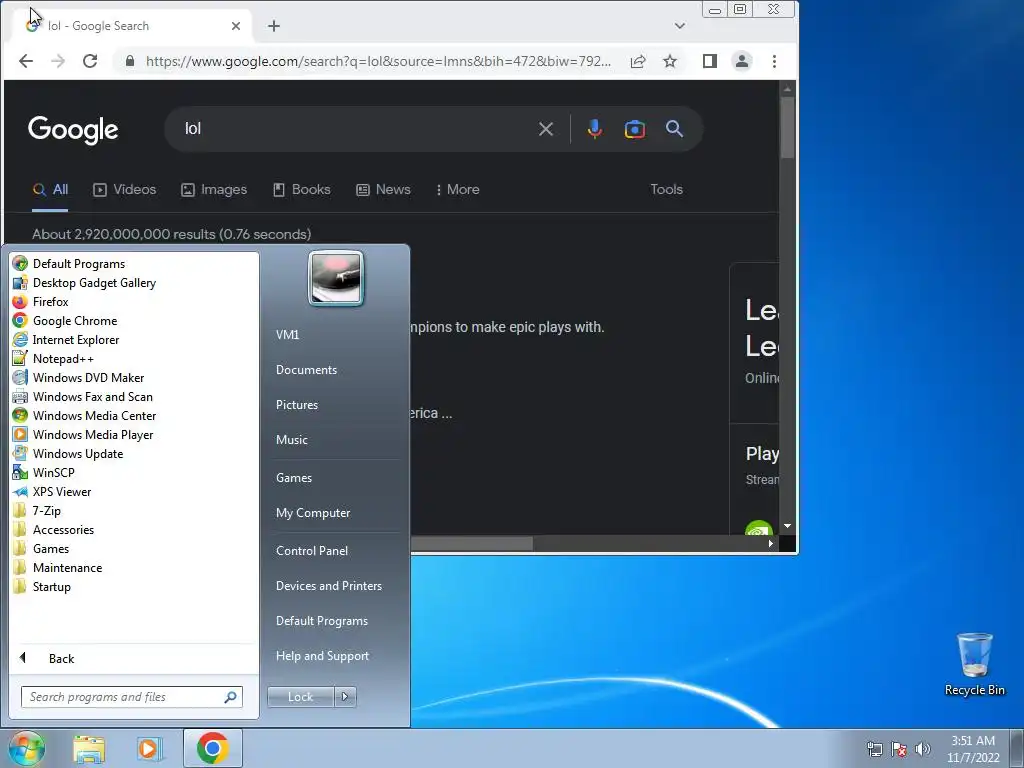The height and width of the screenshot is (768, 1024).
Task: Open the Chrome profile icon
Action: (x=742, y=61)
